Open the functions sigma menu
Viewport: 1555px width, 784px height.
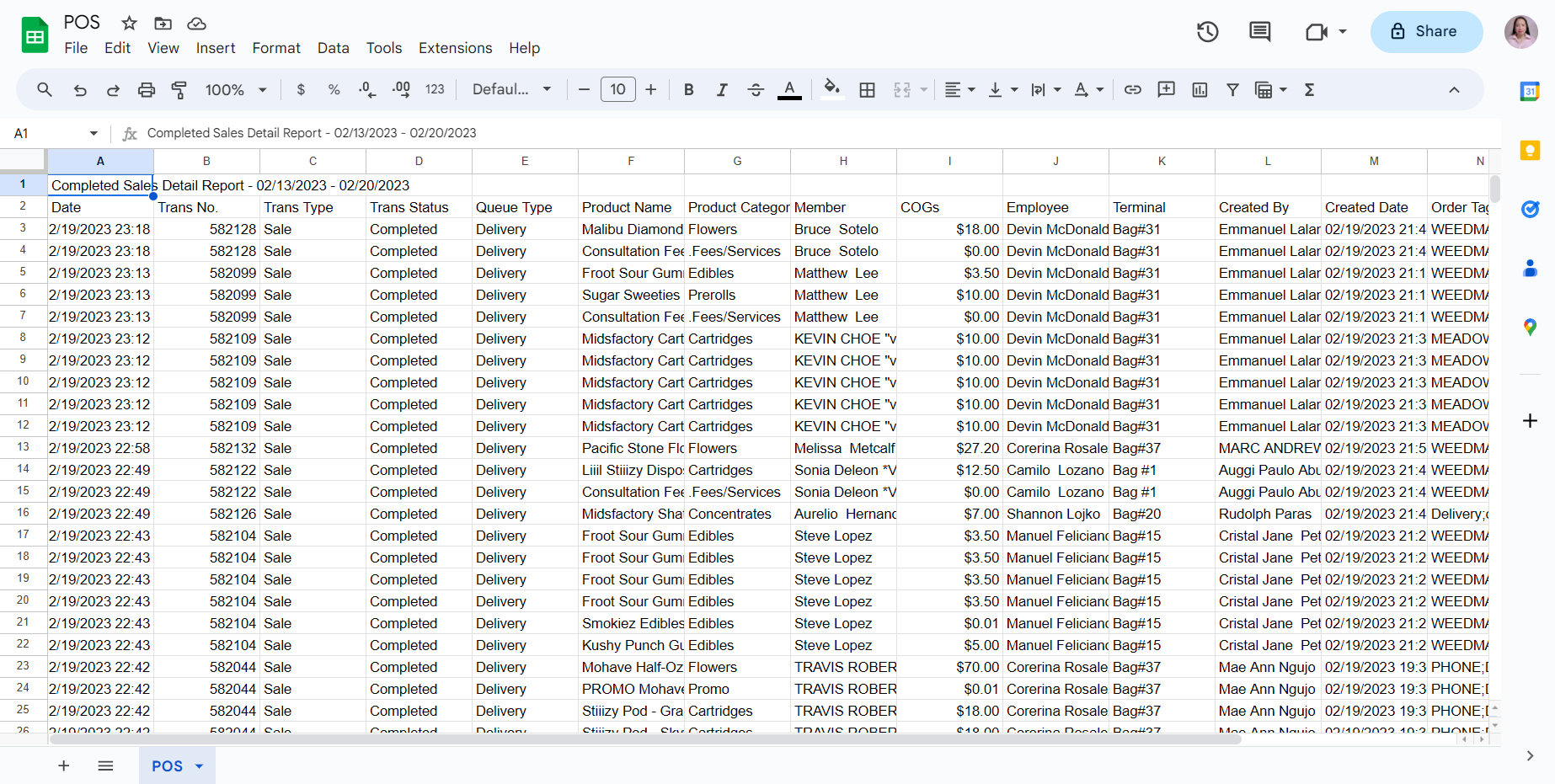[x=1310, y=89]
